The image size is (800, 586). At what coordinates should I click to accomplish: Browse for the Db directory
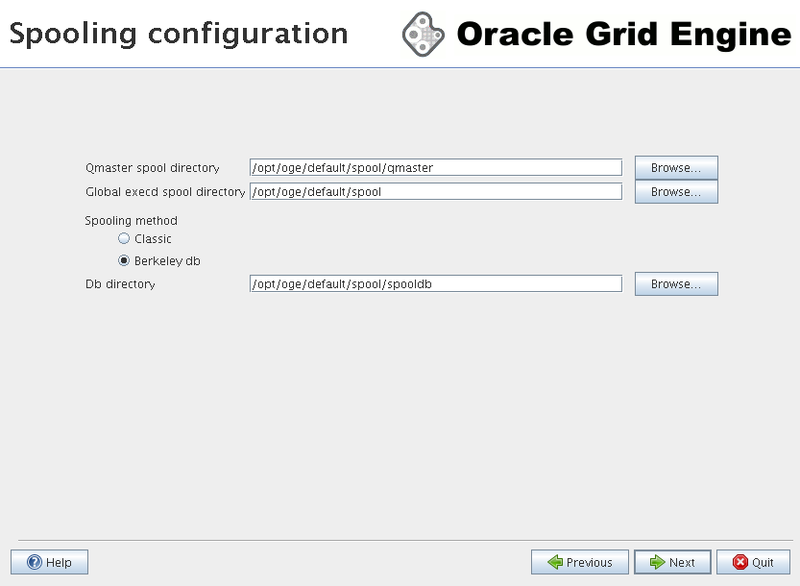pyautogui.click(x=676, y=284)
